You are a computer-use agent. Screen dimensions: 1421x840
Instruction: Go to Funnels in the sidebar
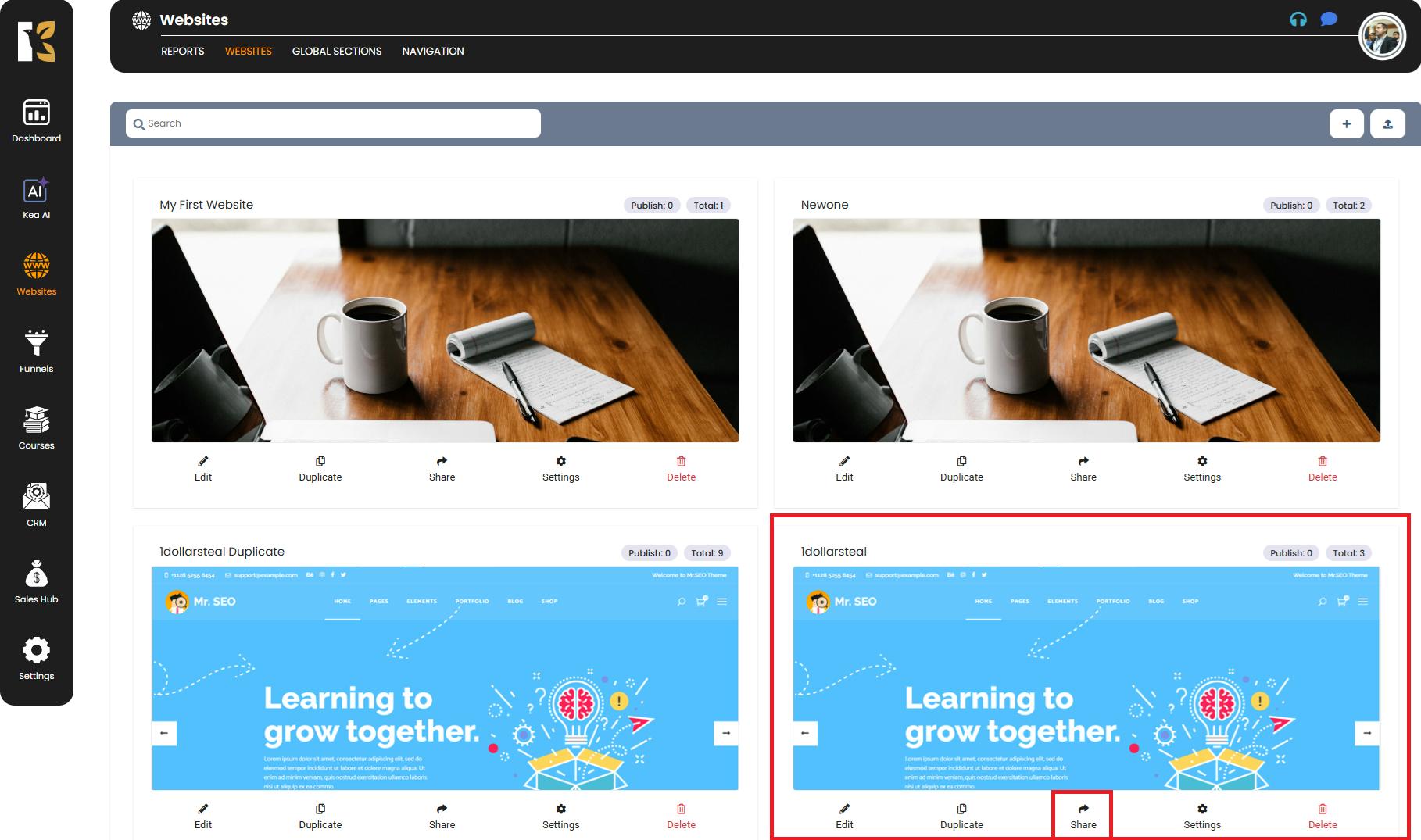click(36, 351)
